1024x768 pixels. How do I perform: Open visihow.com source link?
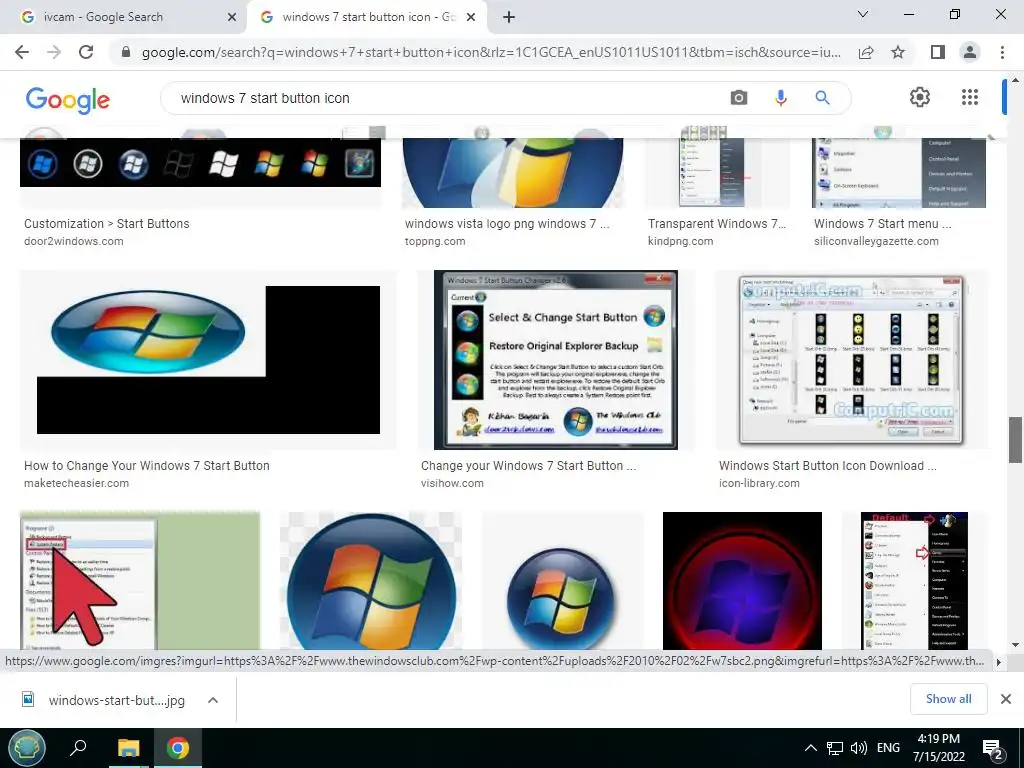pyautogui.click(x=453, y=483)
